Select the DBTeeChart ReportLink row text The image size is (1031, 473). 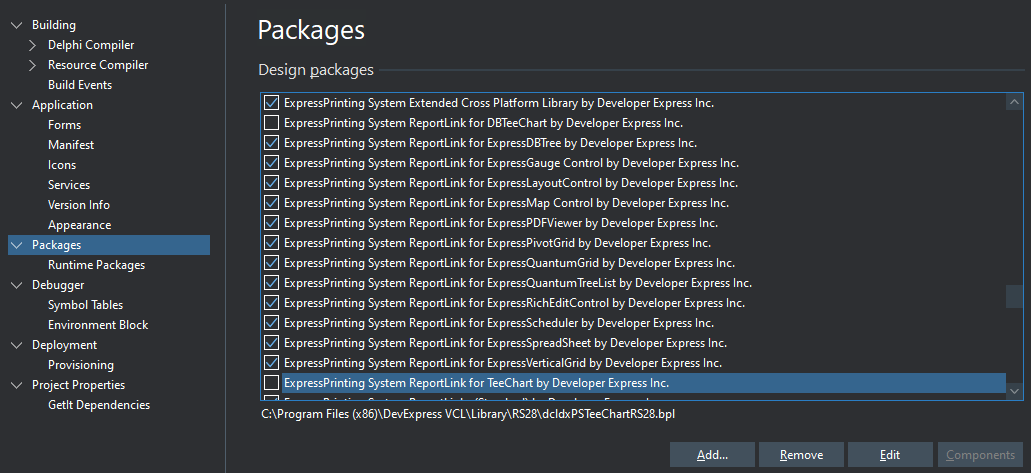[483, 122]
